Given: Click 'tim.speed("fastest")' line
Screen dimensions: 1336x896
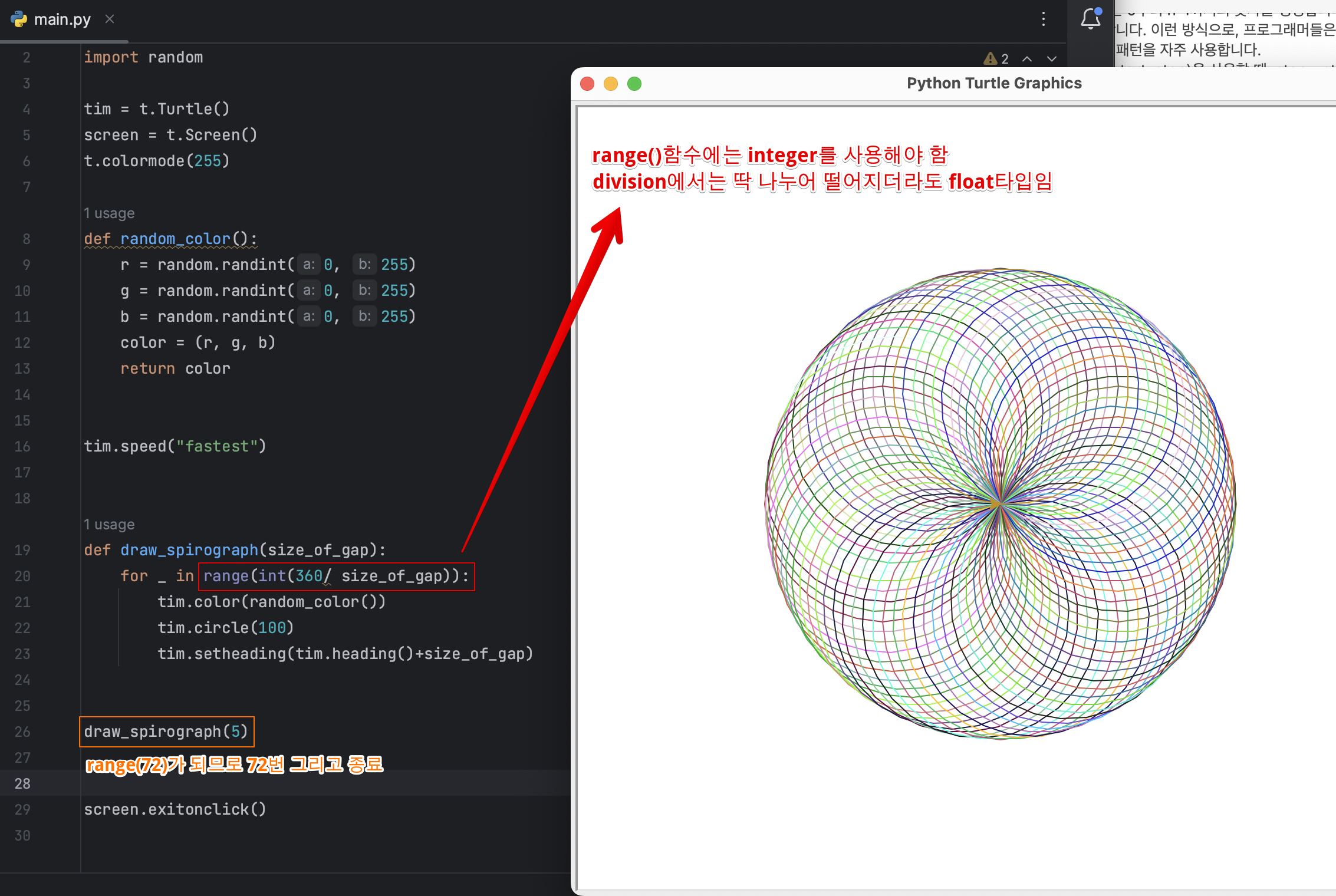Looking at the screenshot, I should click(x=175, y=446).
